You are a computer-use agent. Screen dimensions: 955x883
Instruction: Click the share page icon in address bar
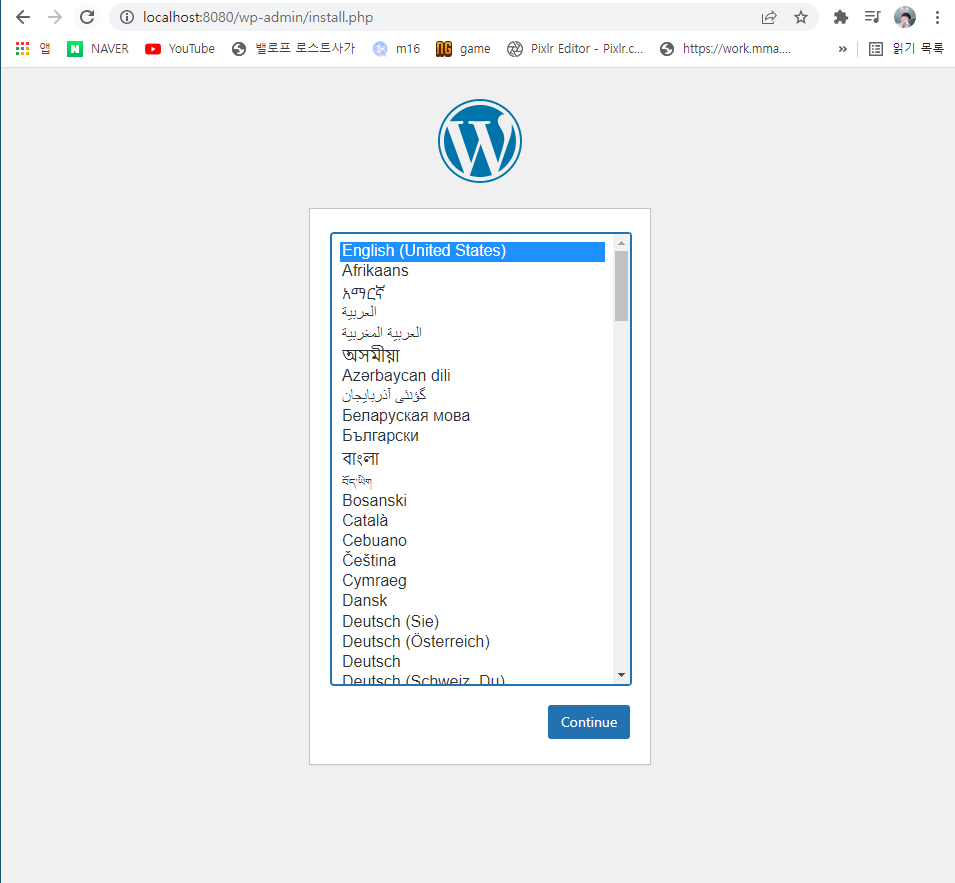(769, 18)
